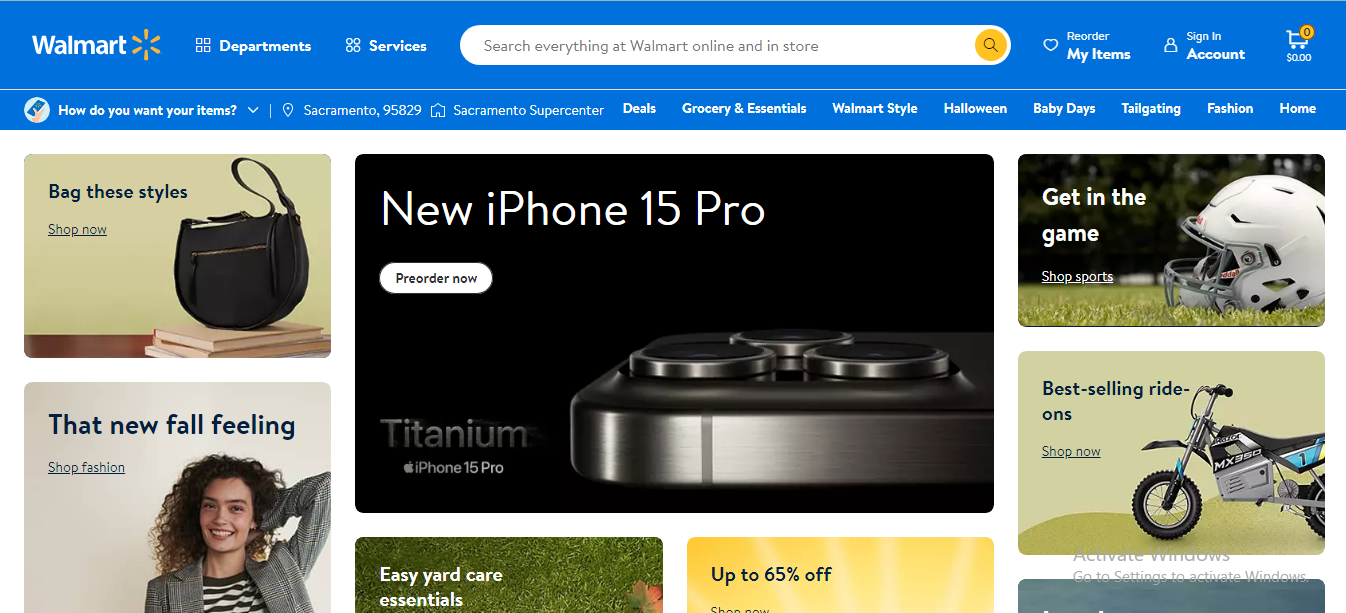Image resolution: width=1346 pixels, height=613 pixels.
Task: Select the Deals tab
Action: (639, 108)
